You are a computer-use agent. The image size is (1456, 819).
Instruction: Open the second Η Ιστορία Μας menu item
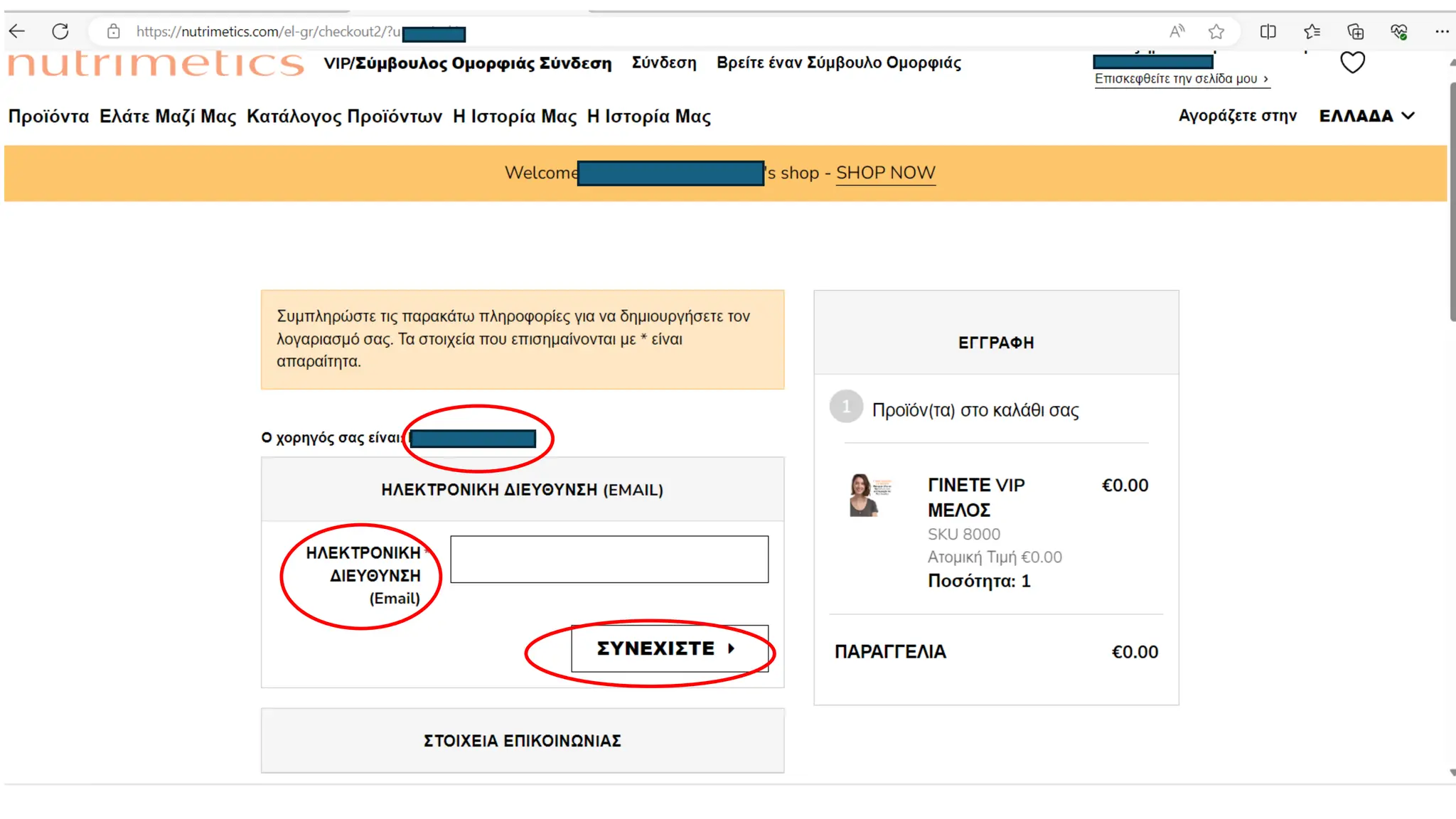[x=648, y=116]
